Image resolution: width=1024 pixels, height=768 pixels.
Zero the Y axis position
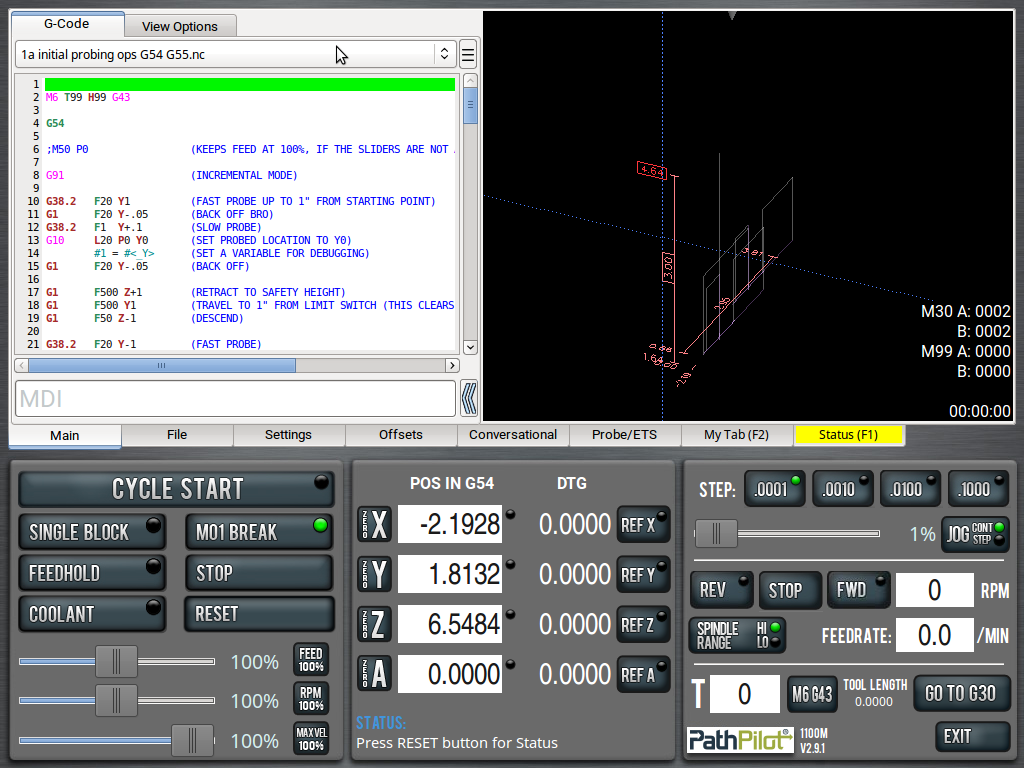[374, 574]
